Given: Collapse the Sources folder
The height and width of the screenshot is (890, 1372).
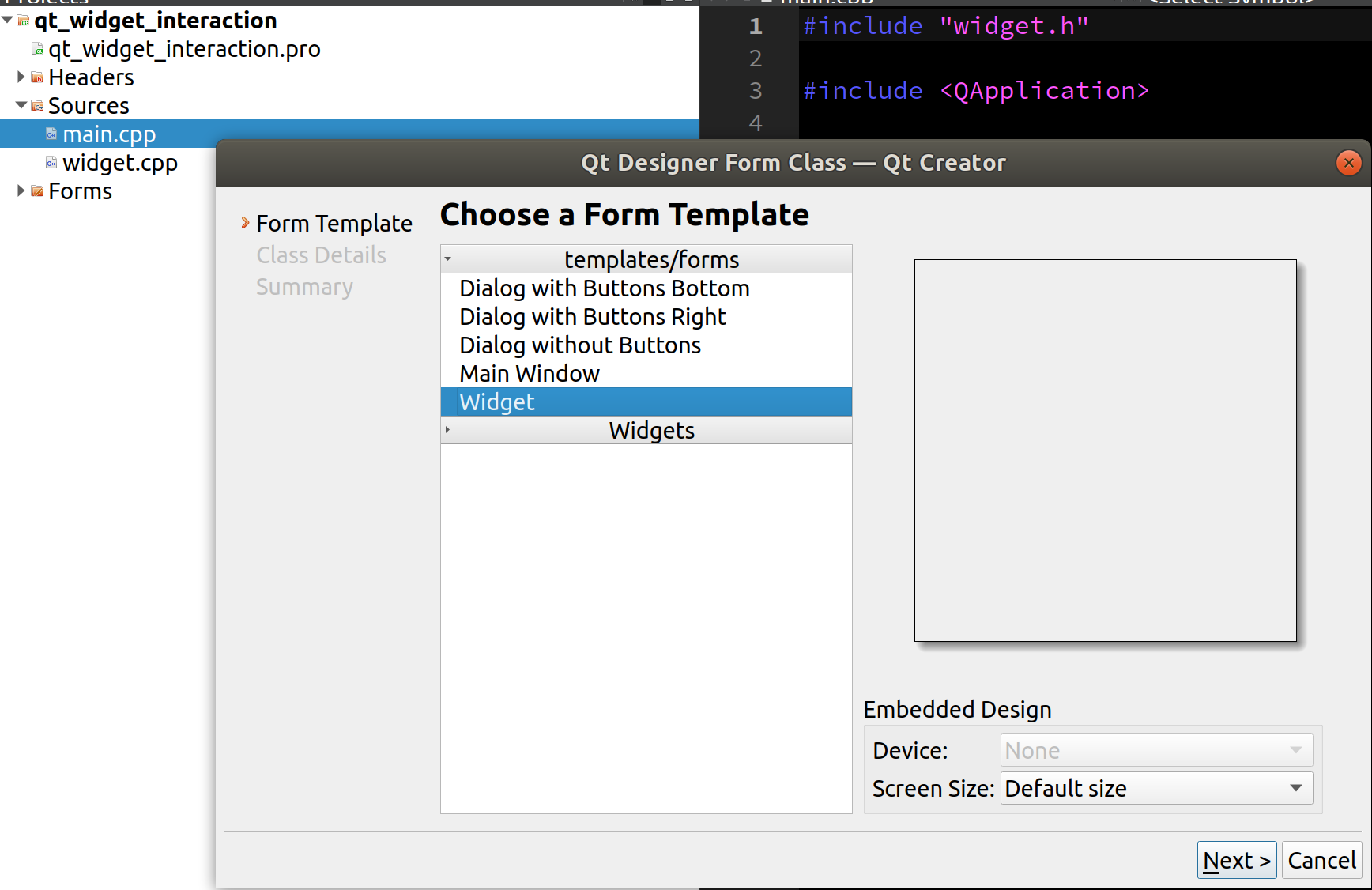Looking at the screenshot, I should pos(21,105).
